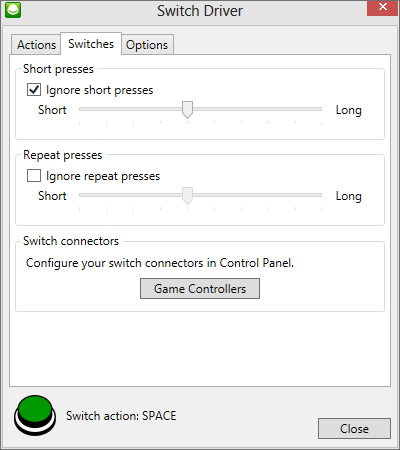This screenshot has height=450, width=400.
Task: Click Repeat presses slider track toward Short
Action: [x=131, y=195]
